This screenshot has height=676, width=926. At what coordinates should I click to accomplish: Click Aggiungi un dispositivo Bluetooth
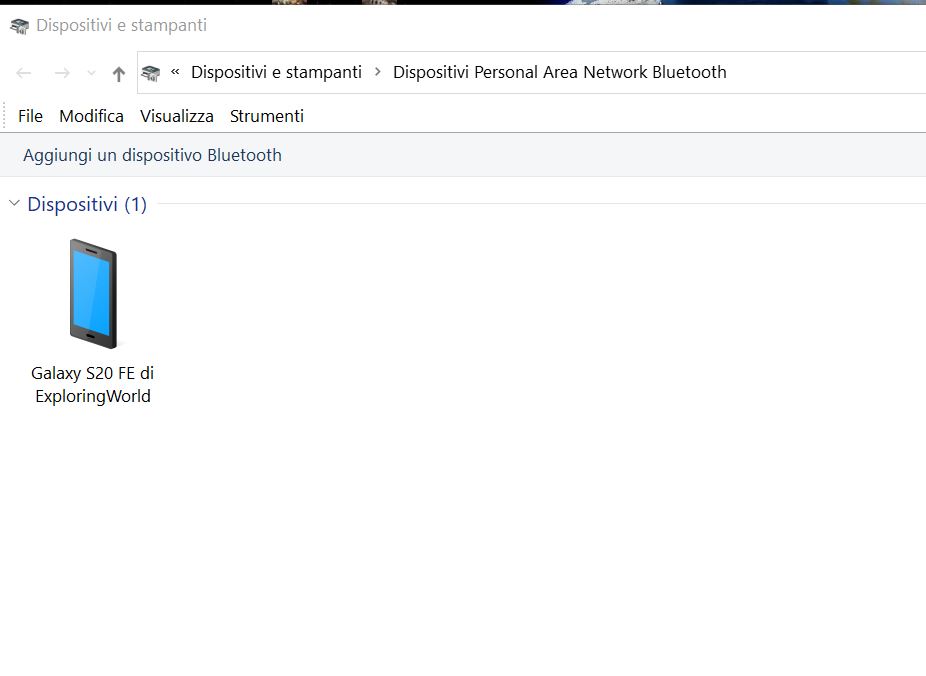pyautogui.click(x=152, y=155)
